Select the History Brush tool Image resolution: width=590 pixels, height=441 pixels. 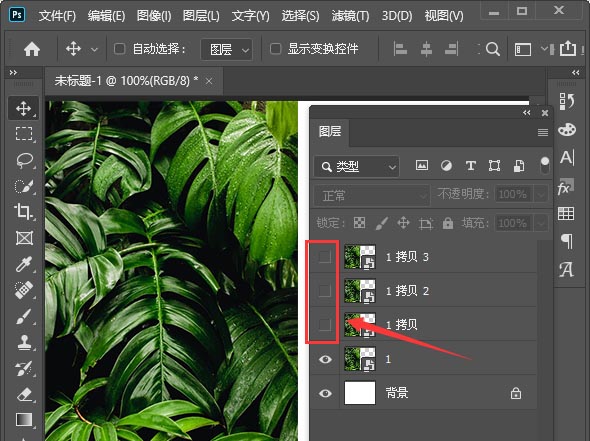tap(24, 369)
